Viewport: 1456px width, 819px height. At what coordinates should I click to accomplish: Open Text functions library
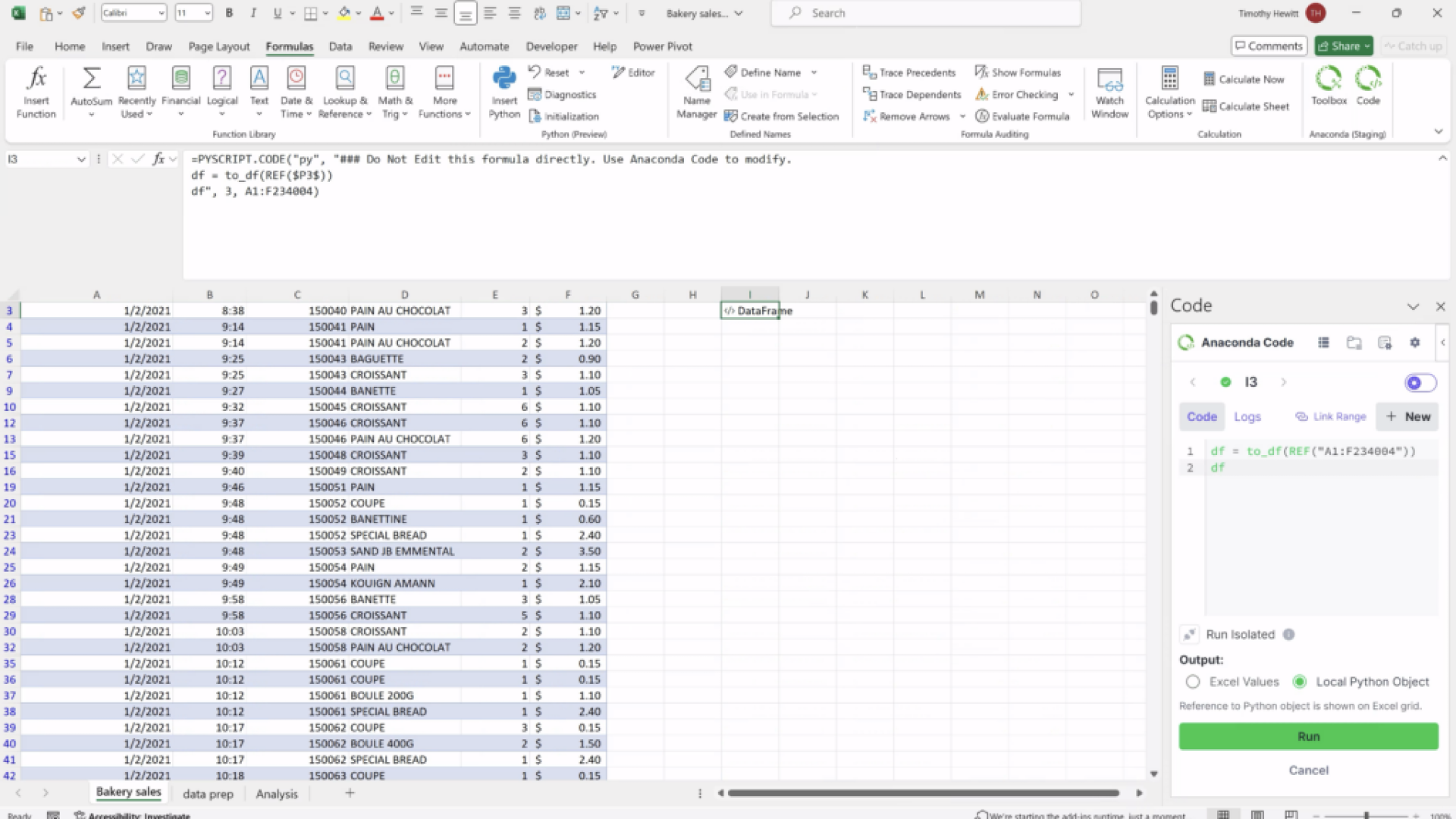pyautogui.click(x=259, y=92)
